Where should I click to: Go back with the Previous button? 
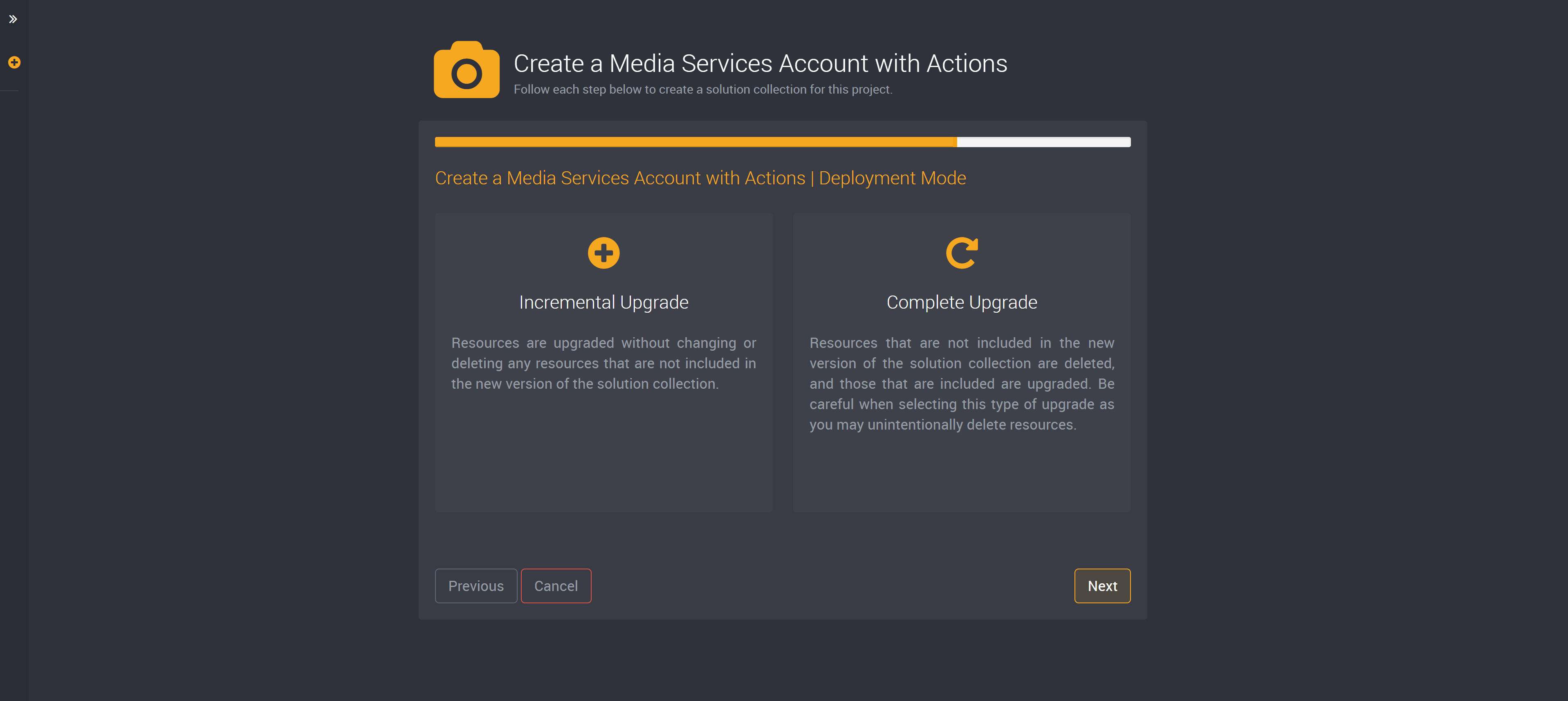(476, 585)
